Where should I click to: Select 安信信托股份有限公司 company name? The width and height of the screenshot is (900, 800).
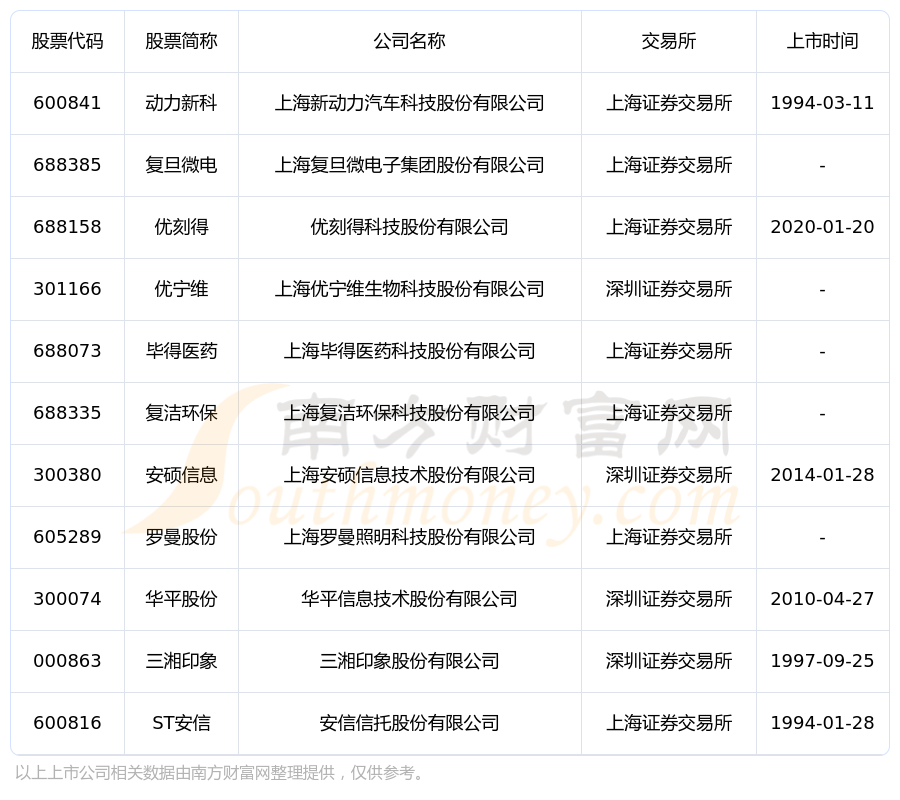[x=409, y=723]
